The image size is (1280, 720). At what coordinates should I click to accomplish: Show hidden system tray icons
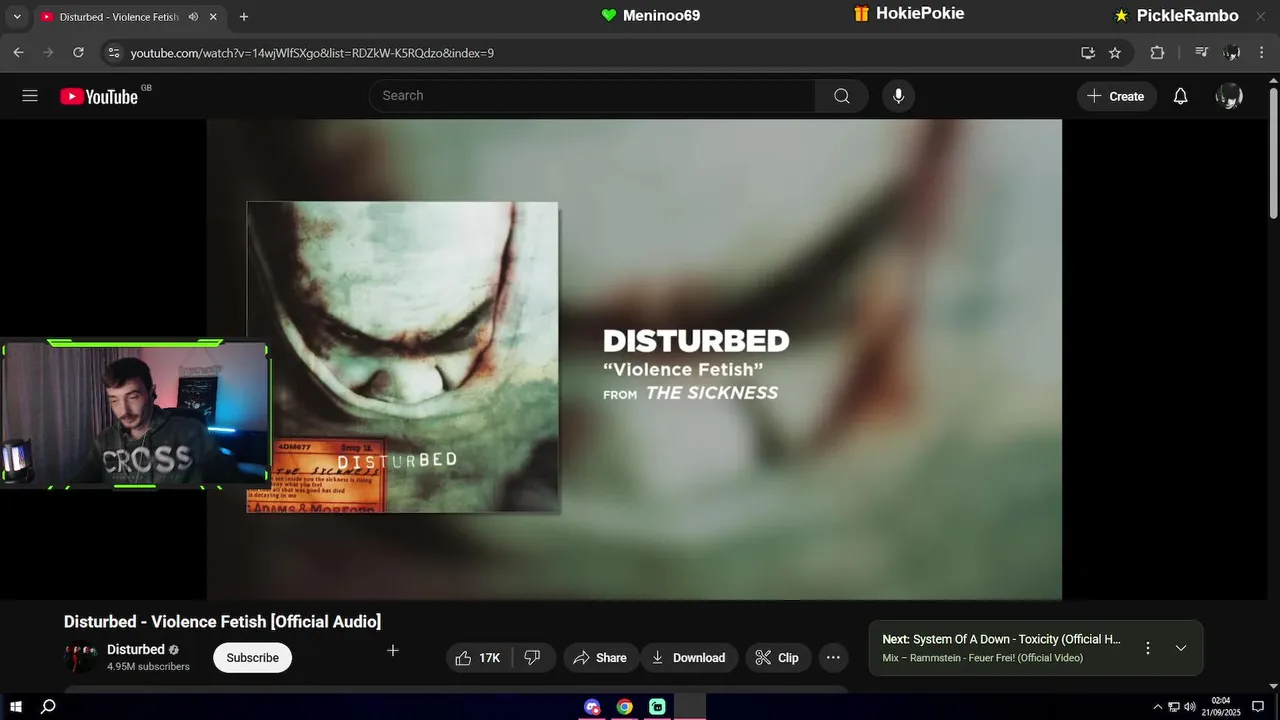(1157, 707)
